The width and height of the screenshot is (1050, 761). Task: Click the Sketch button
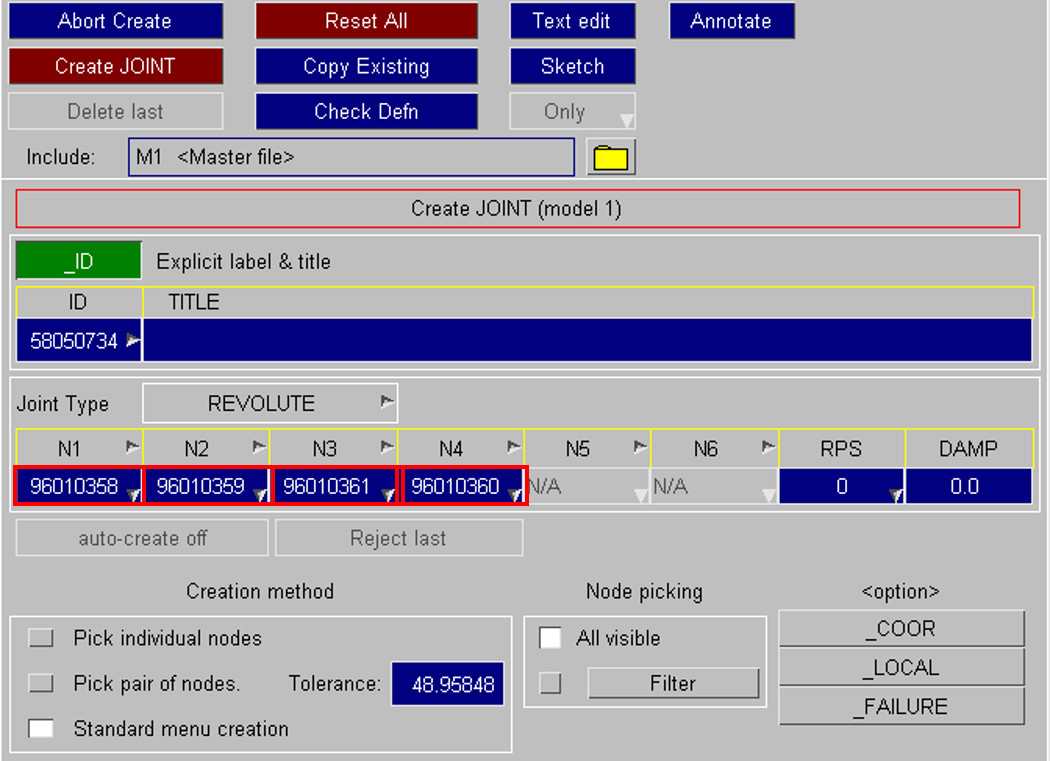pyautogui.click(x=572, y=66)
